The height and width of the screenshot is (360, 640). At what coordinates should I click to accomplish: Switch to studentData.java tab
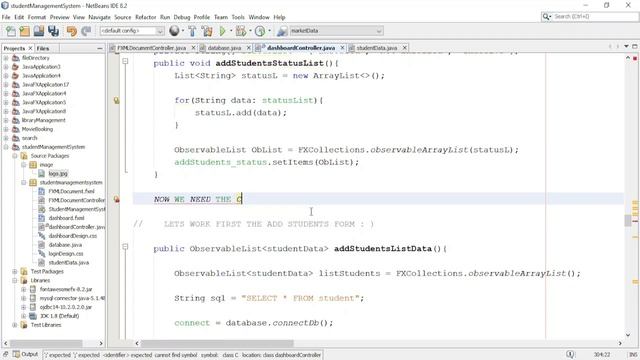(376, 48)
